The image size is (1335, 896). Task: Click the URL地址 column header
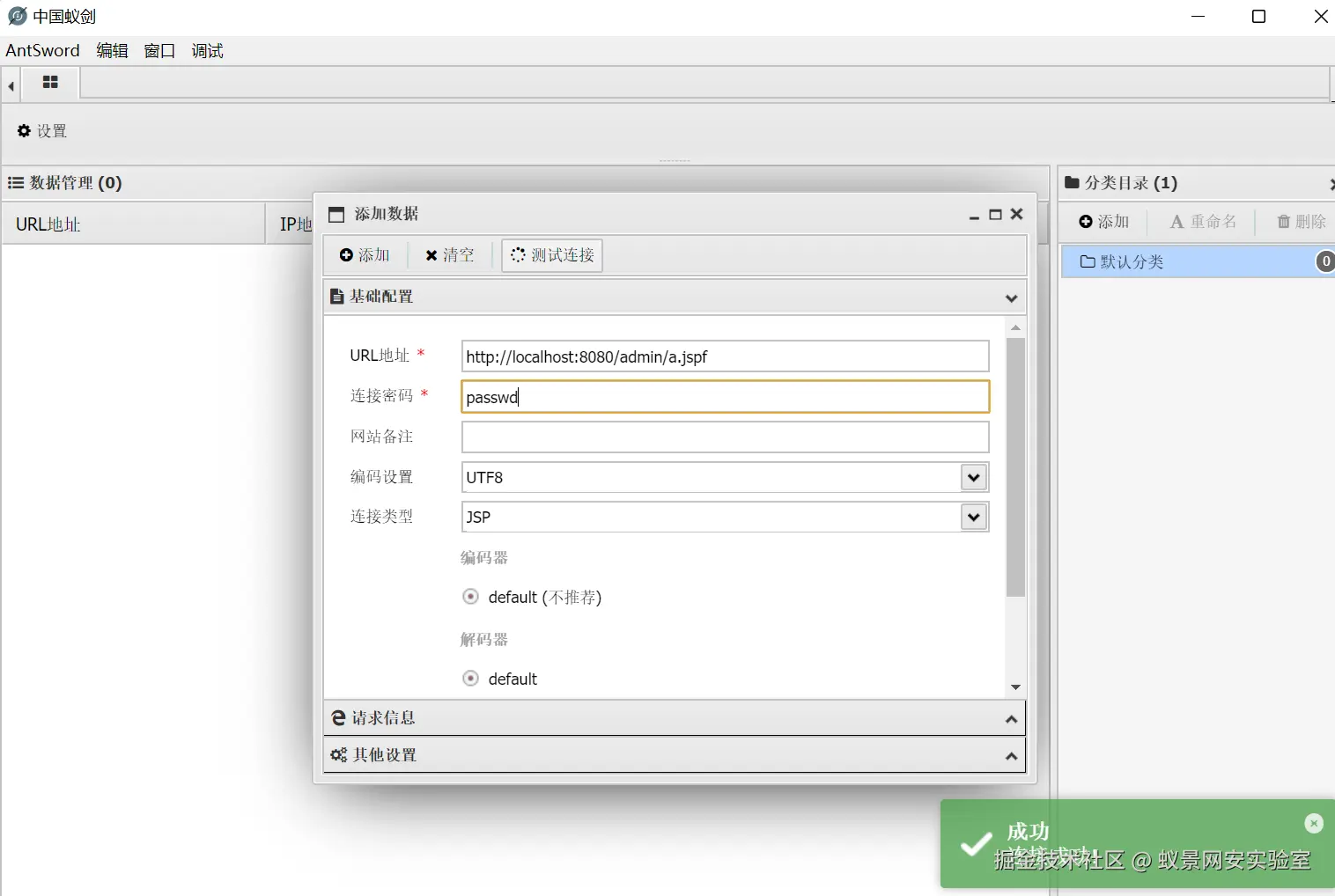134,224
